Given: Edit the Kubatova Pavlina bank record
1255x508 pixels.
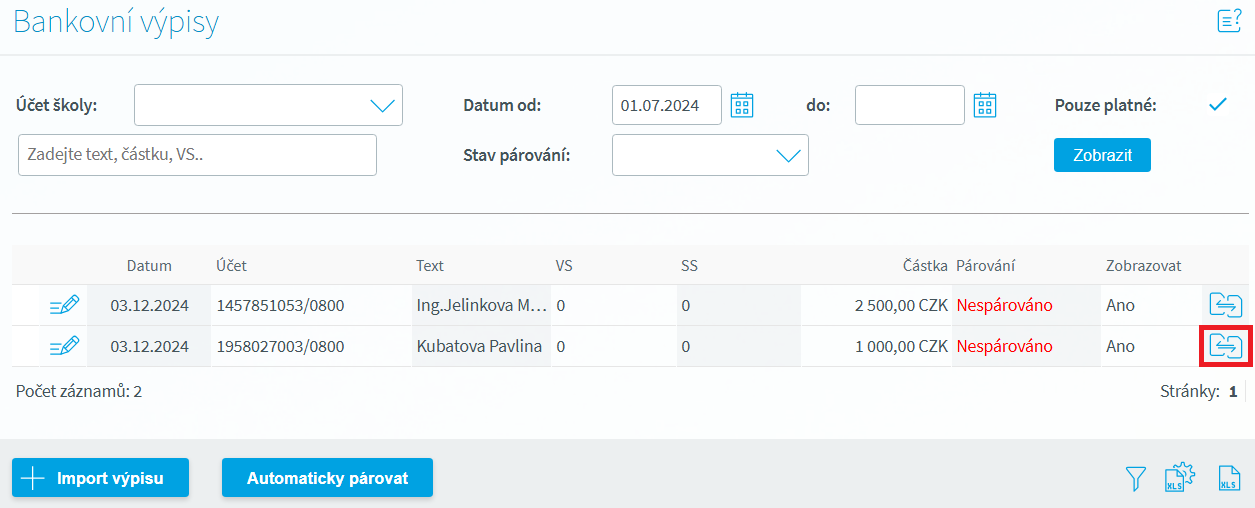Looking at the screenshot, I should 64,346.
